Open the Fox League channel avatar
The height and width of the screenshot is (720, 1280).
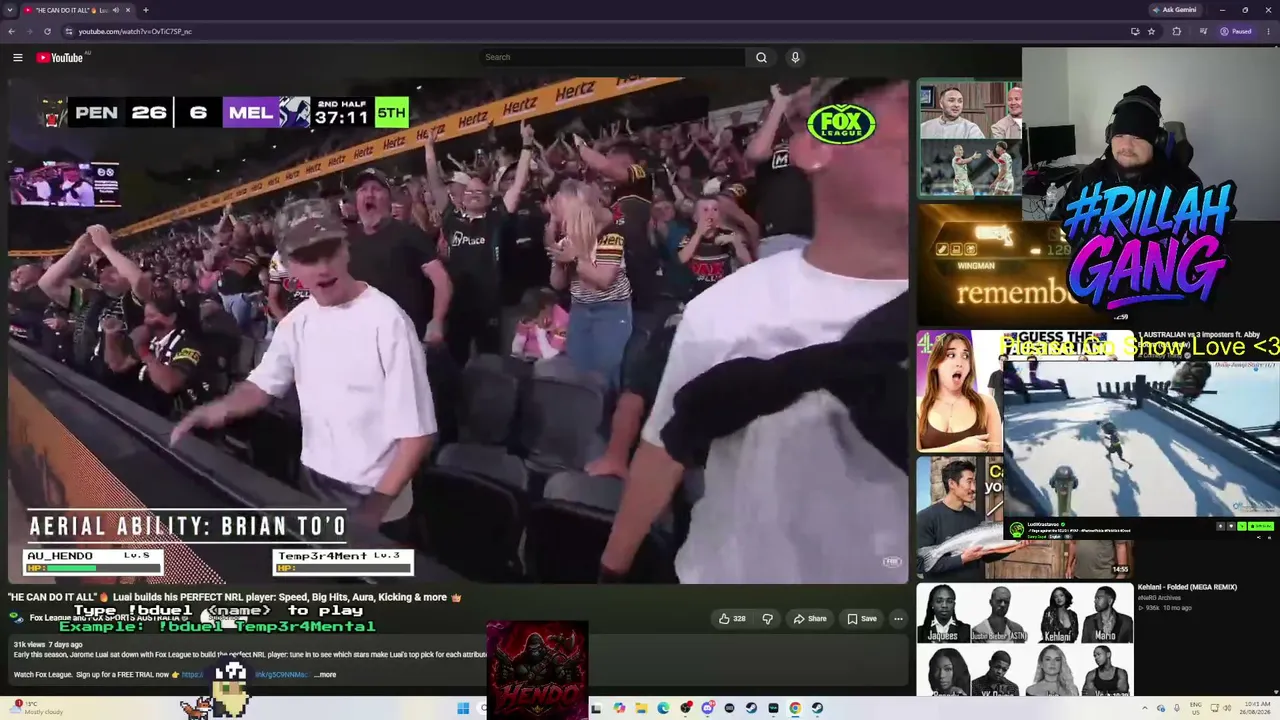[16, 618]
